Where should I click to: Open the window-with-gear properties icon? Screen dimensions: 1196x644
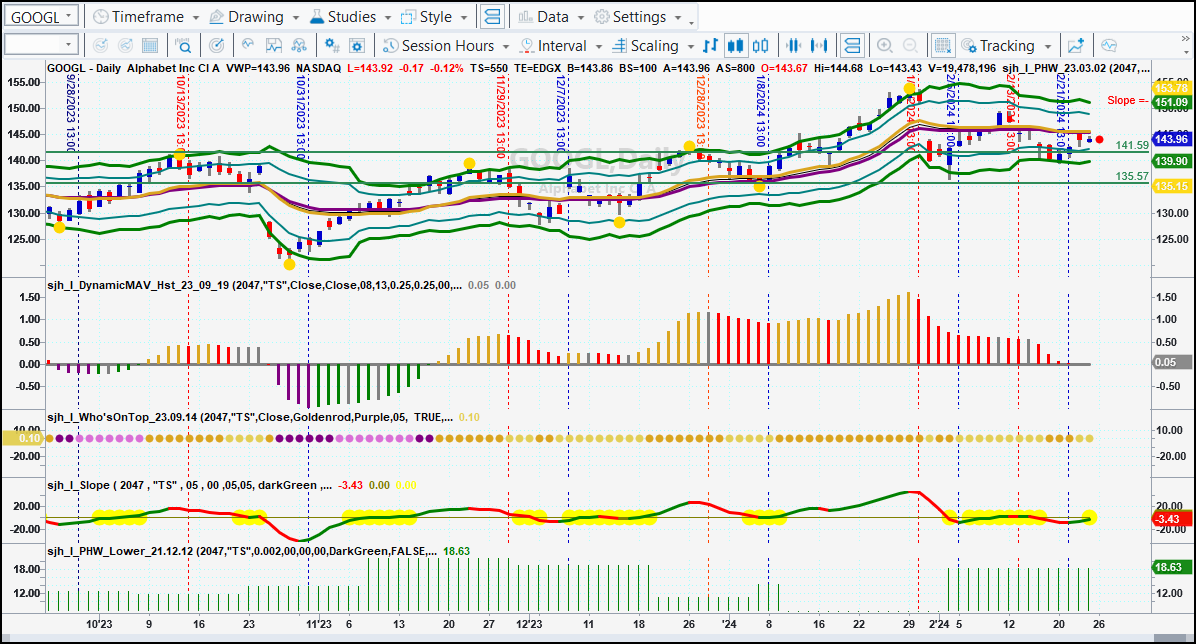click(x=357, y=46)
